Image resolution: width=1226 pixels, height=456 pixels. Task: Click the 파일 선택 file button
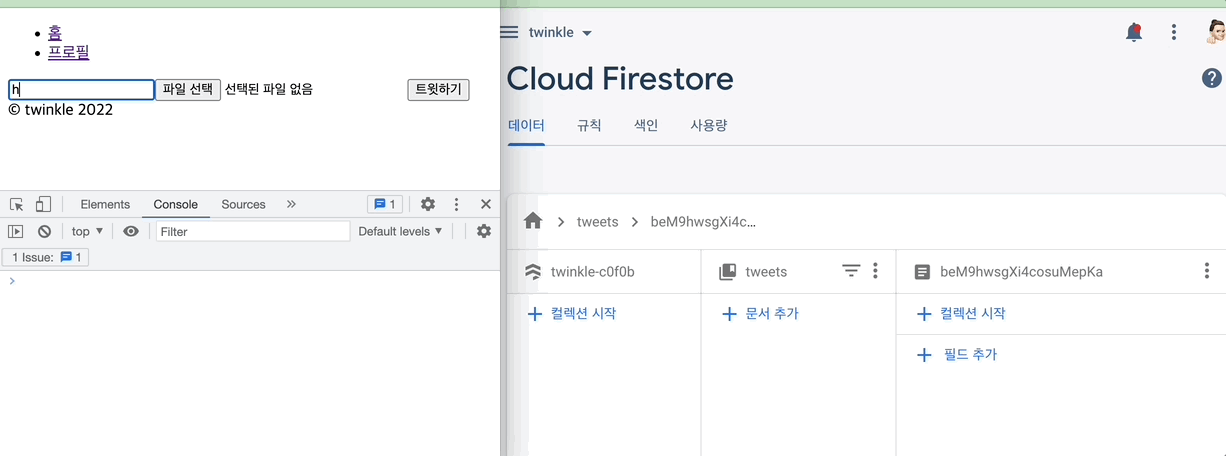[x=188, y=90]
